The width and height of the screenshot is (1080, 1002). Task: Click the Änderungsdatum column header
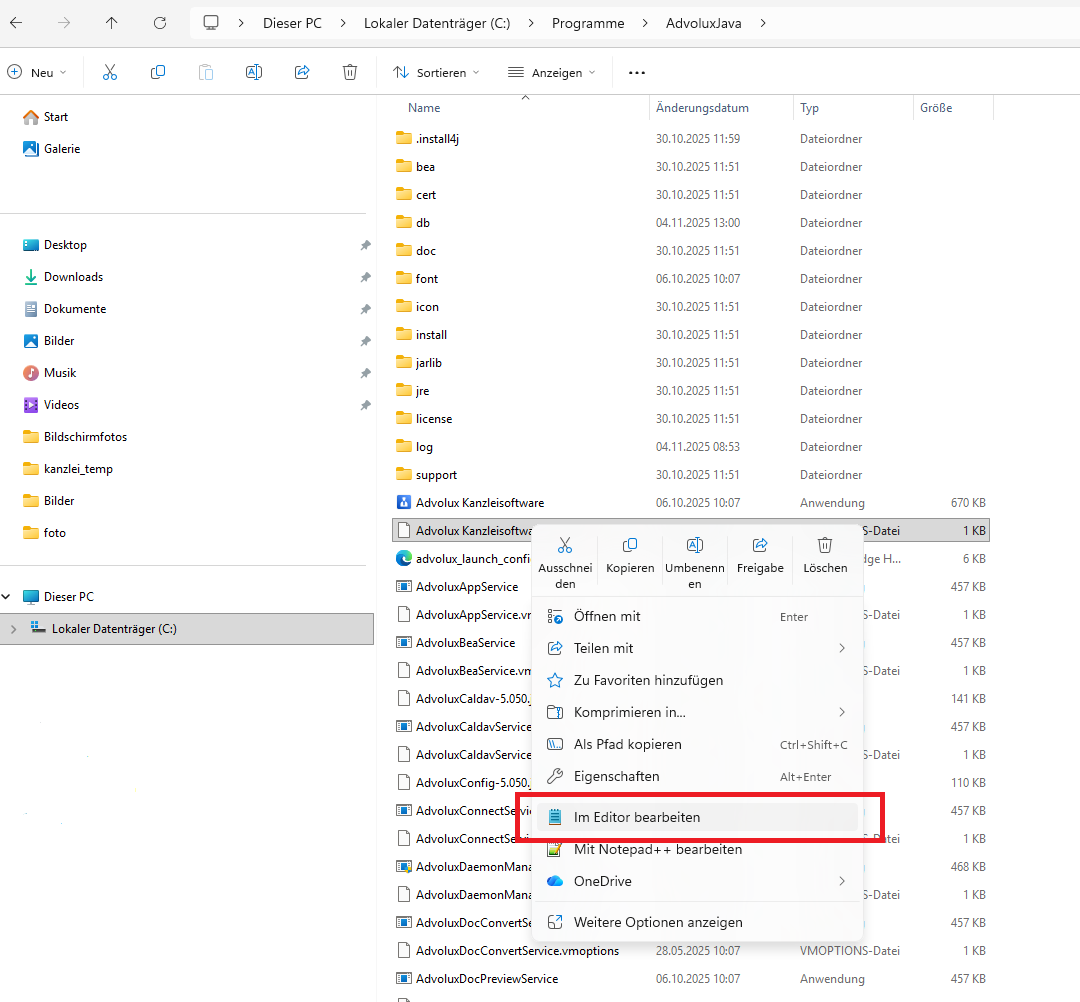pyautogui.click(x=702, y=108)
